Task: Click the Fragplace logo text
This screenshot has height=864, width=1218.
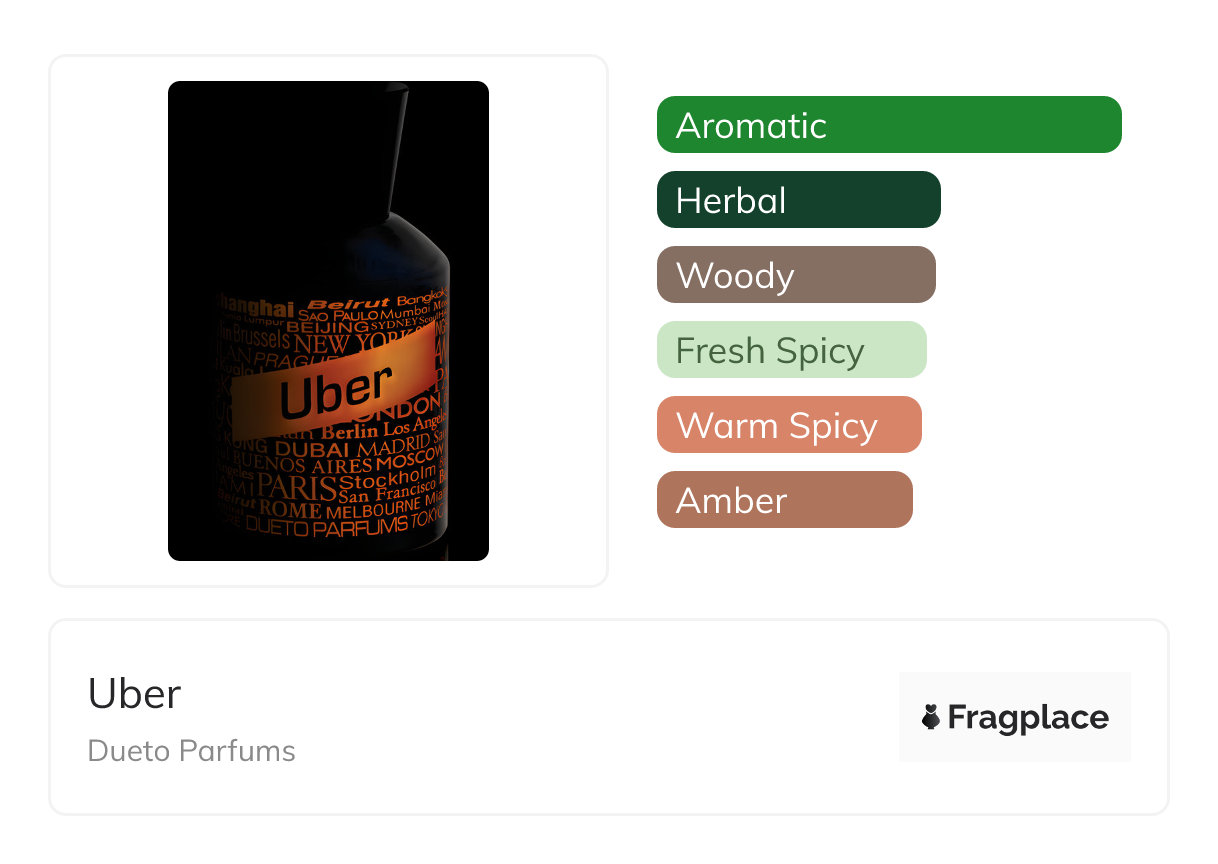Action: click(1028, 718)
